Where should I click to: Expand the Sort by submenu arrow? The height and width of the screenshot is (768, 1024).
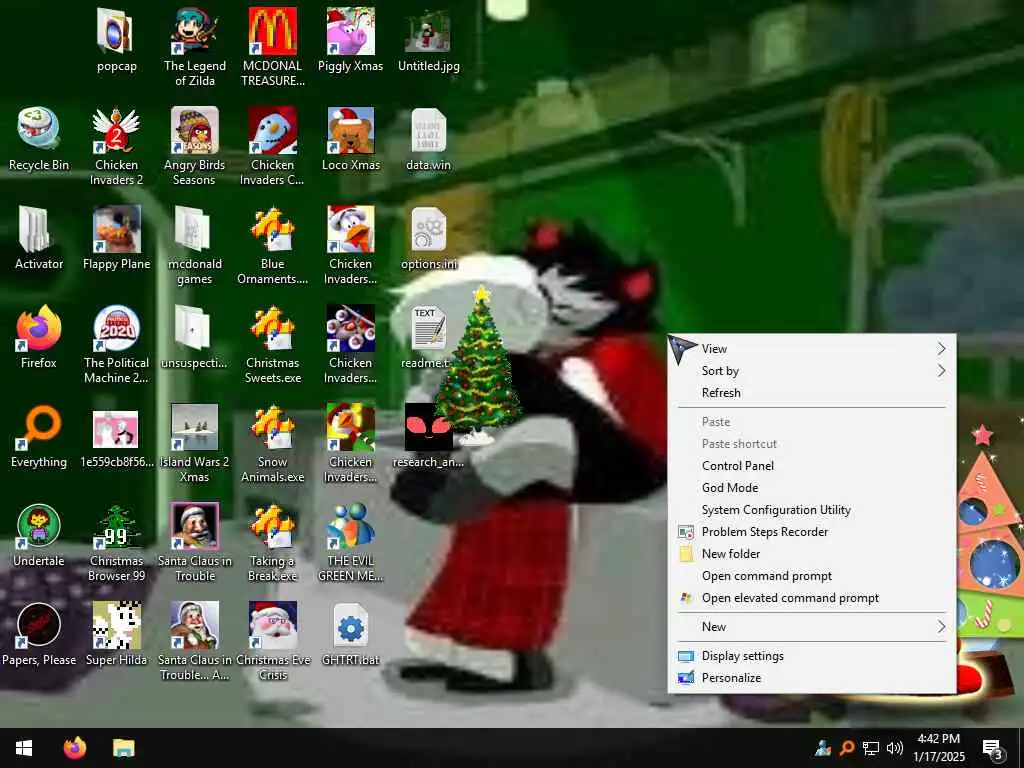(x=941, y=371)
